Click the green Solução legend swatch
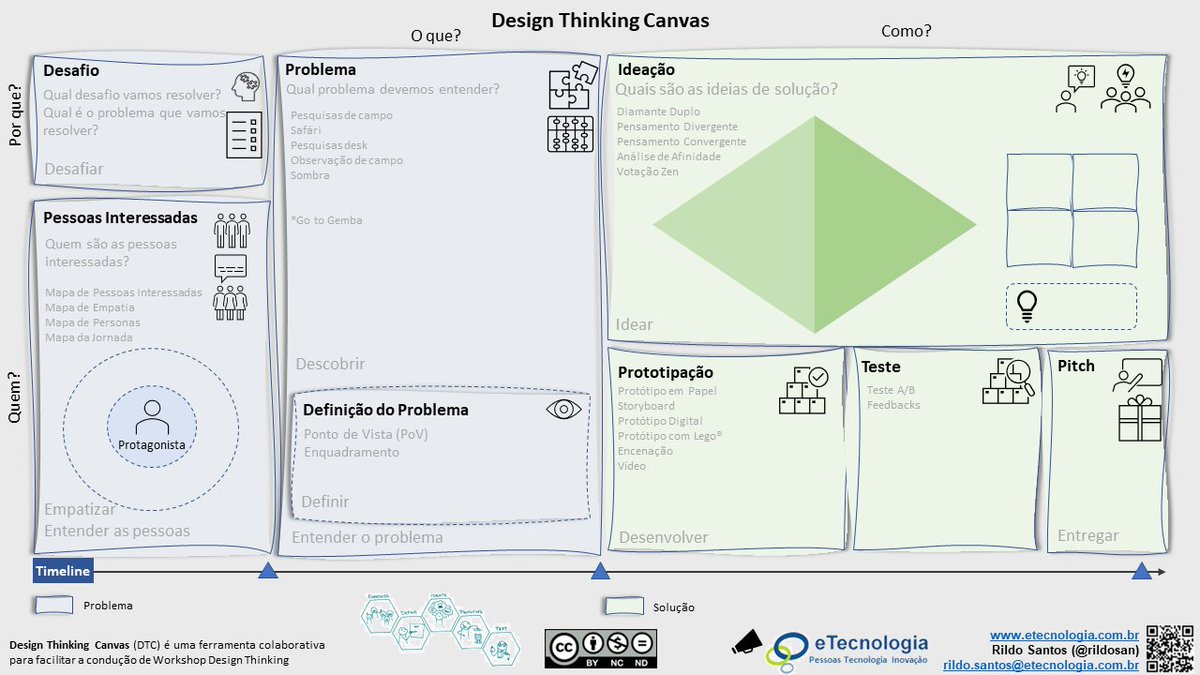Viewport: 1200px width, 675px height. [624, 606]
